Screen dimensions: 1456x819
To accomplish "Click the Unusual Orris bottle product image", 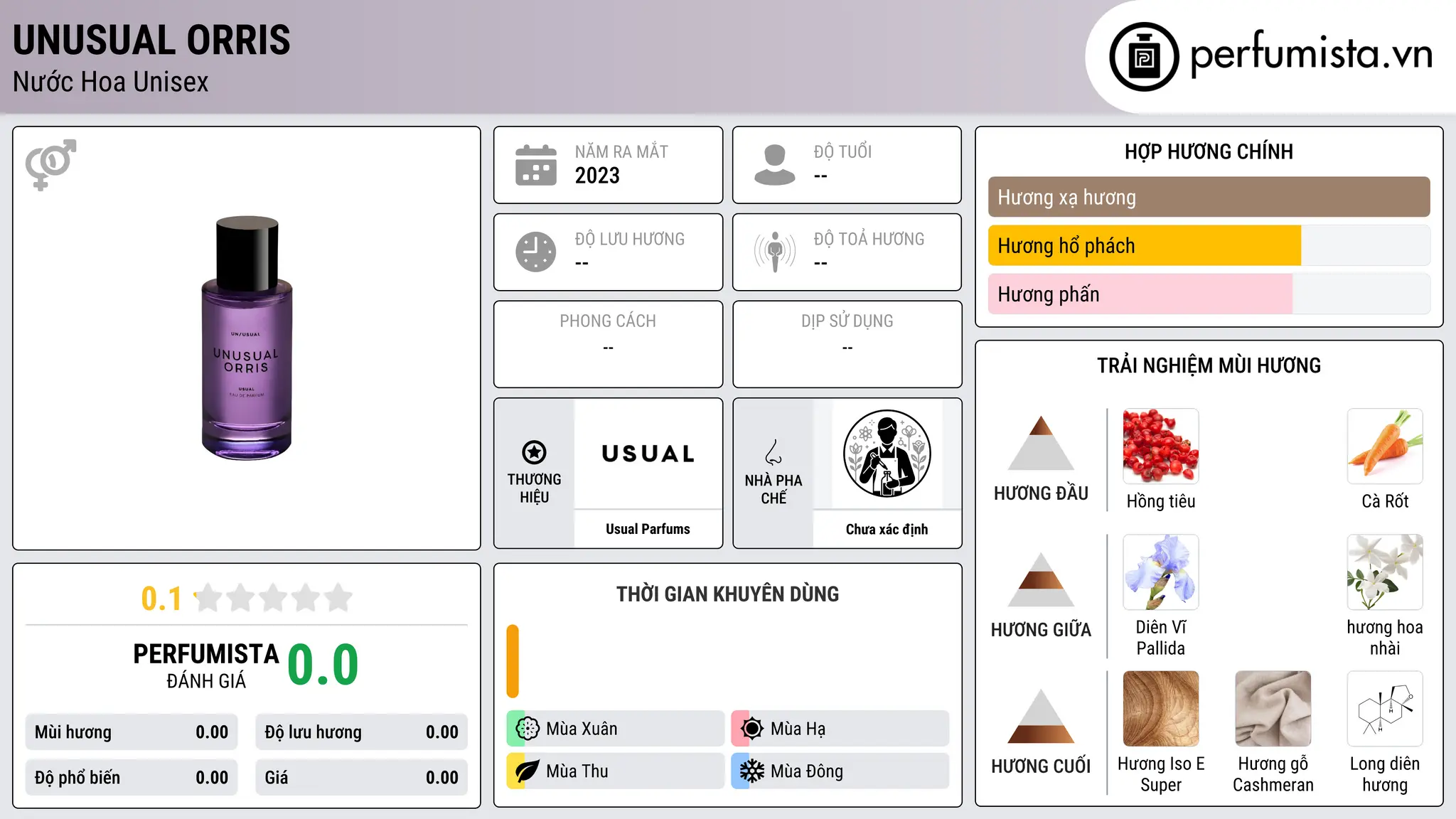I will [x=247, y=338].
